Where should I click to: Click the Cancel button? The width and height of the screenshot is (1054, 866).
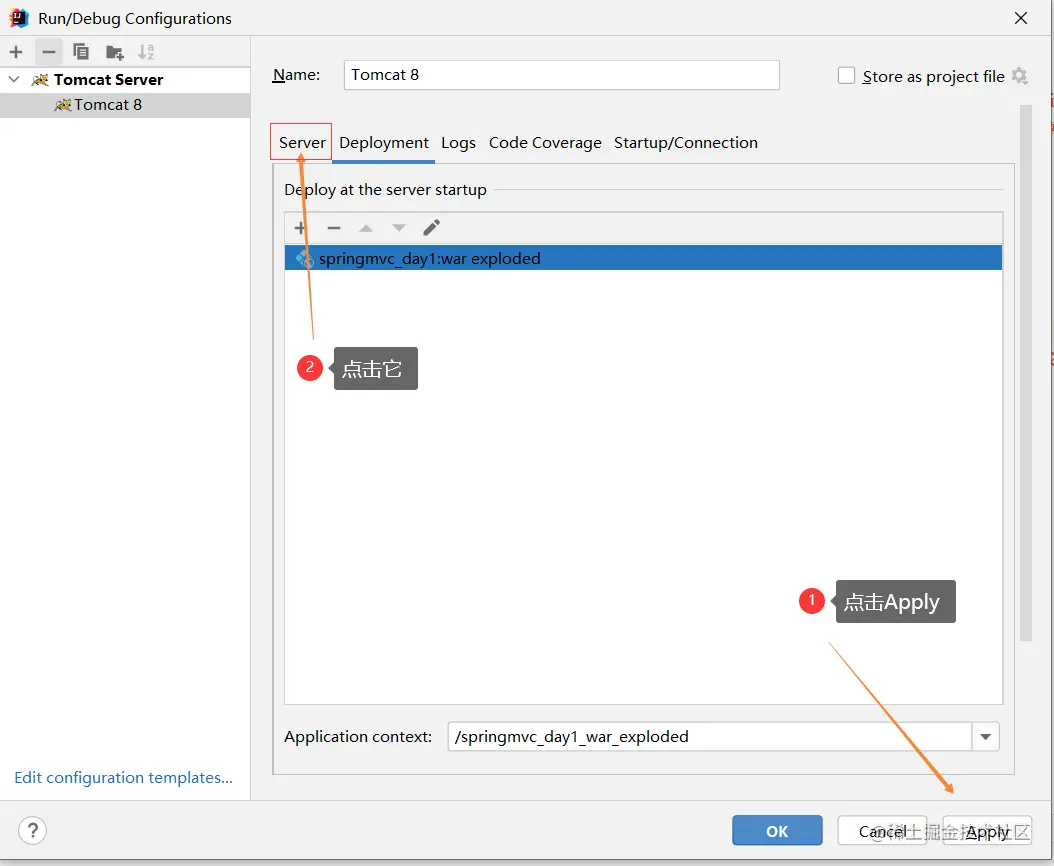point(882,830)
